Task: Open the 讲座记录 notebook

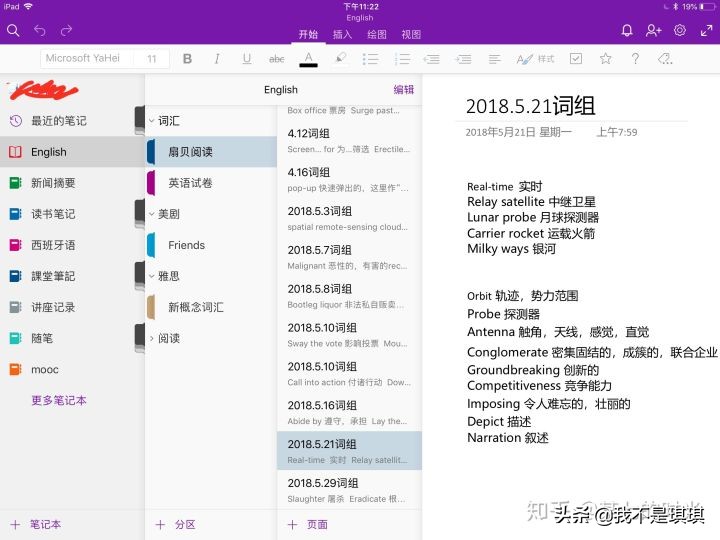Action: click(x=72, y=307)
